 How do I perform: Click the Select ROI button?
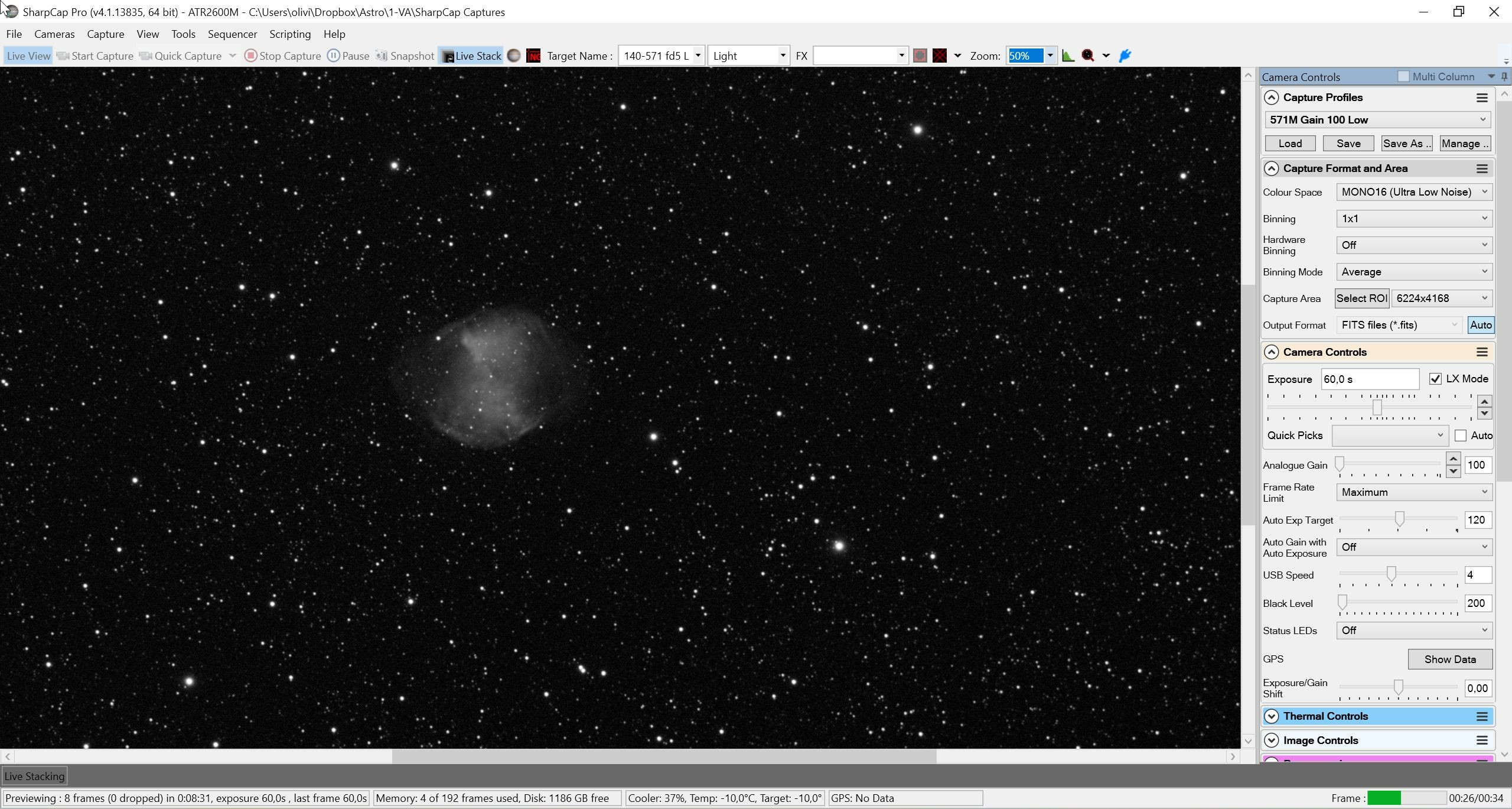click(1362, 298)
